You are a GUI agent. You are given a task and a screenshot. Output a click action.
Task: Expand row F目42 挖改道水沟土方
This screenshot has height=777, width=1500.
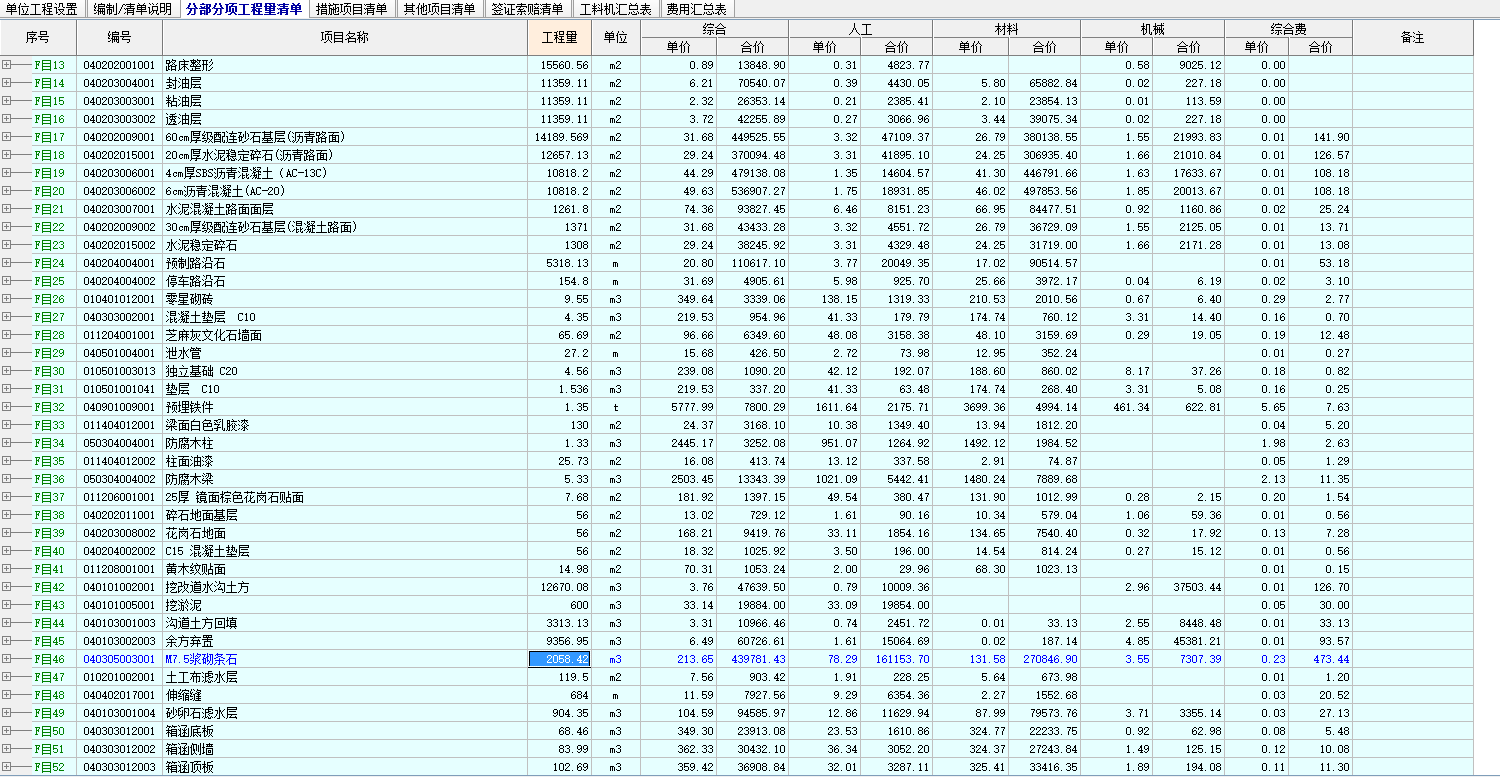tap(6, 587)
